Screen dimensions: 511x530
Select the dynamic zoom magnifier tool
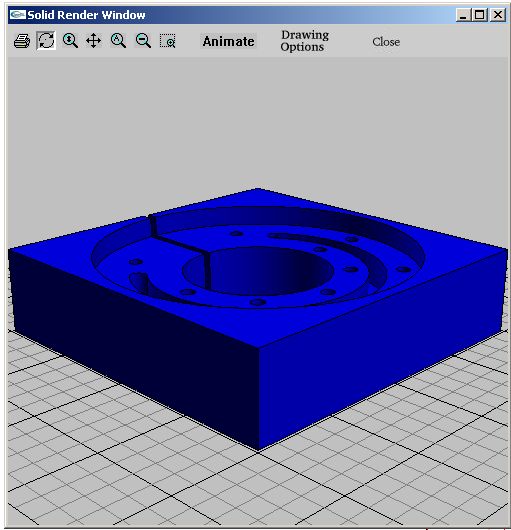[70, 41]
